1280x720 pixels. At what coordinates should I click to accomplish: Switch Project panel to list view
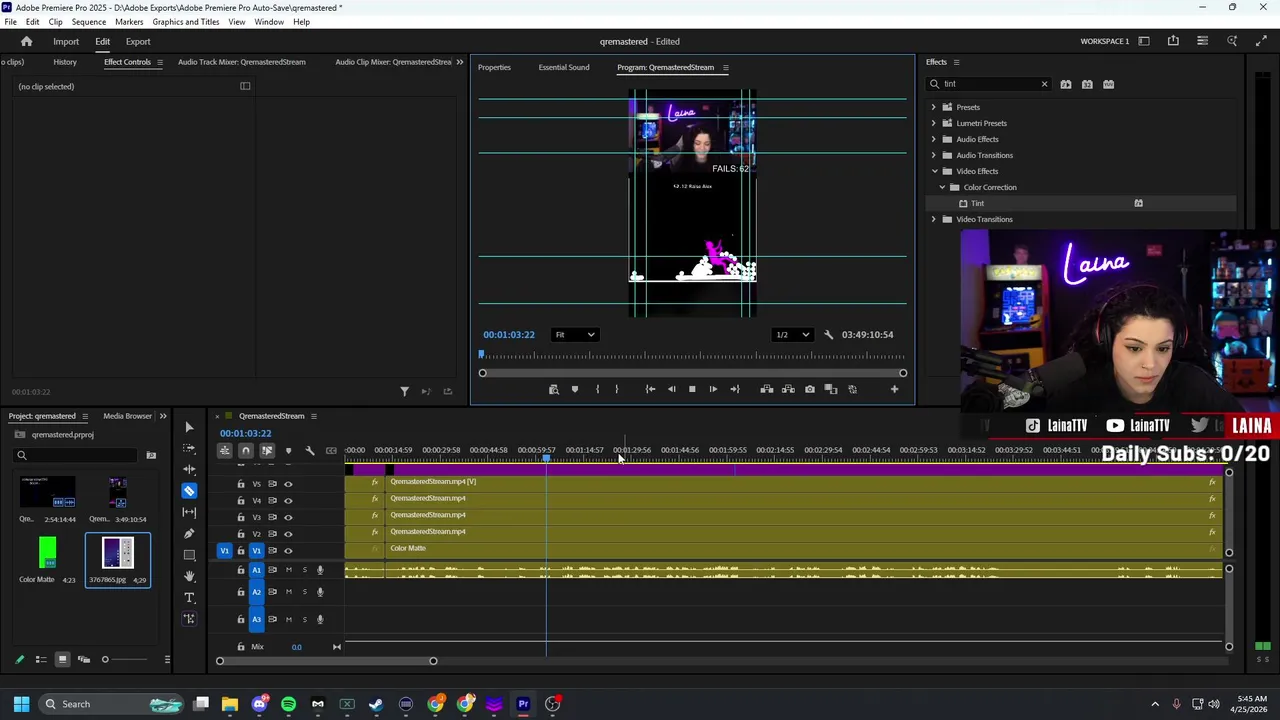[41, 659]
